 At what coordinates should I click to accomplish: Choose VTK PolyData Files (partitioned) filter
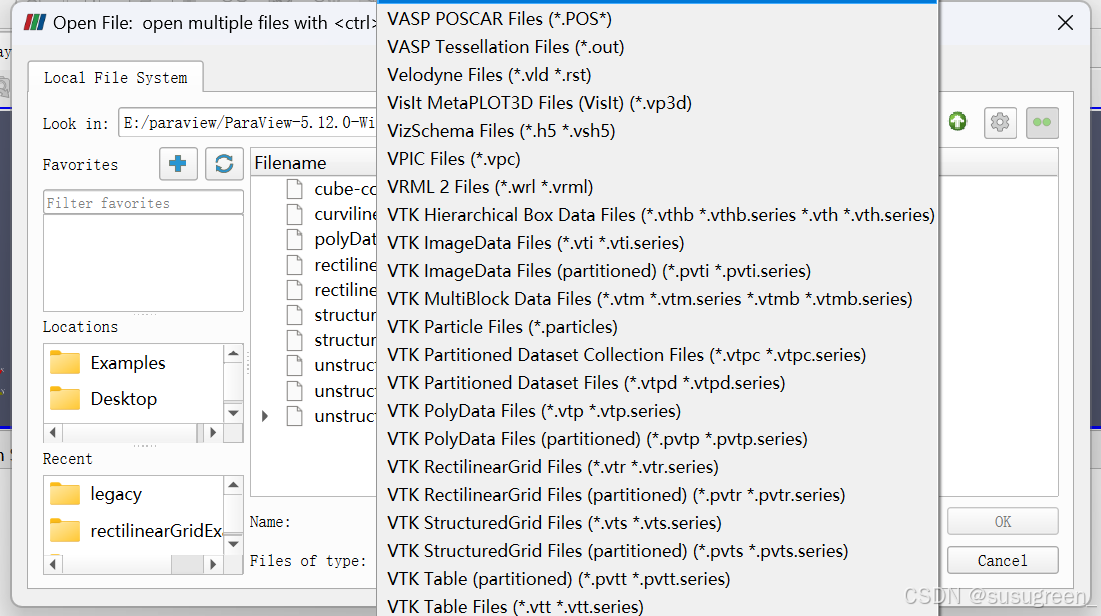coord(657,439)
